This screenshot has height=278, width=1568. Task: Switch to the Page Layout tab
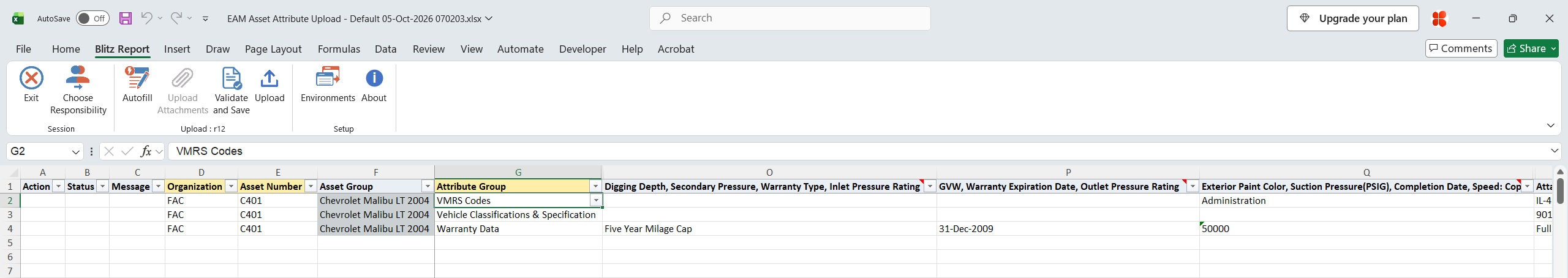coord(273,49)
